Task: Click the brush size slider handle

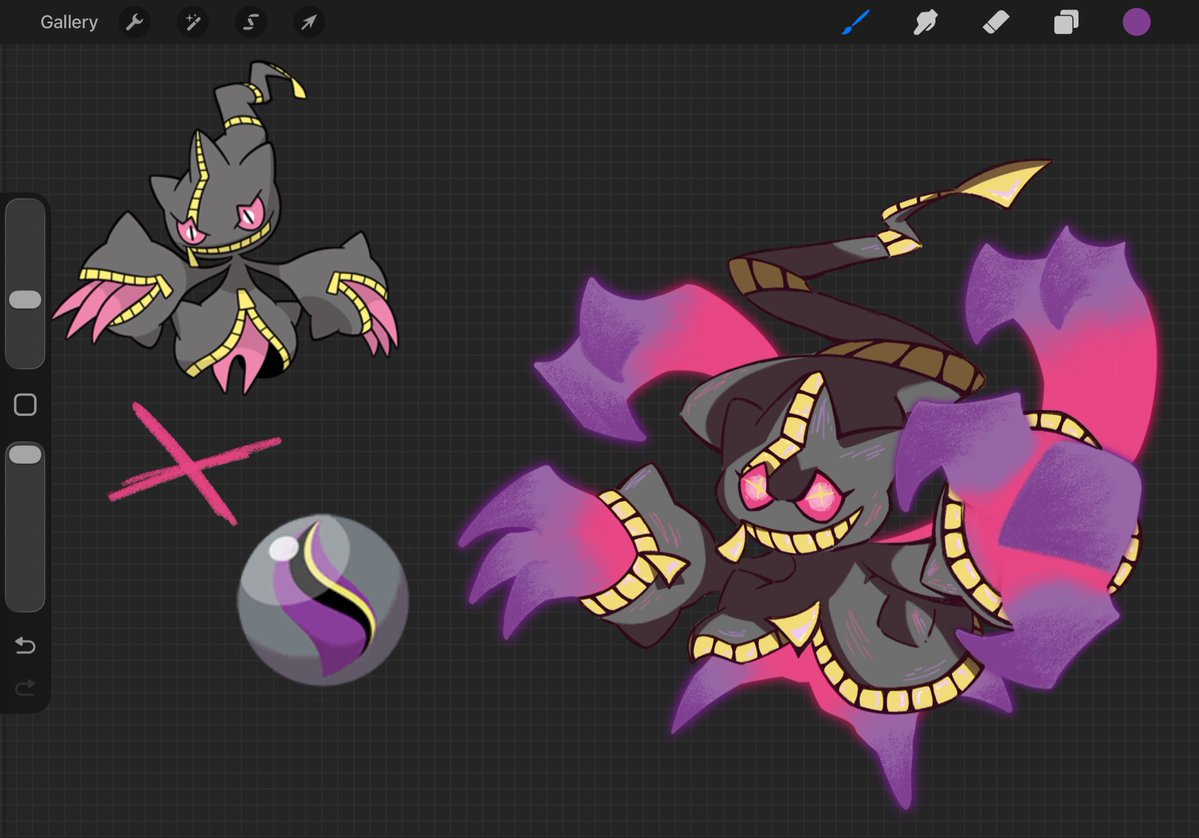Action: pyautogui.click(x=25, y=300)
